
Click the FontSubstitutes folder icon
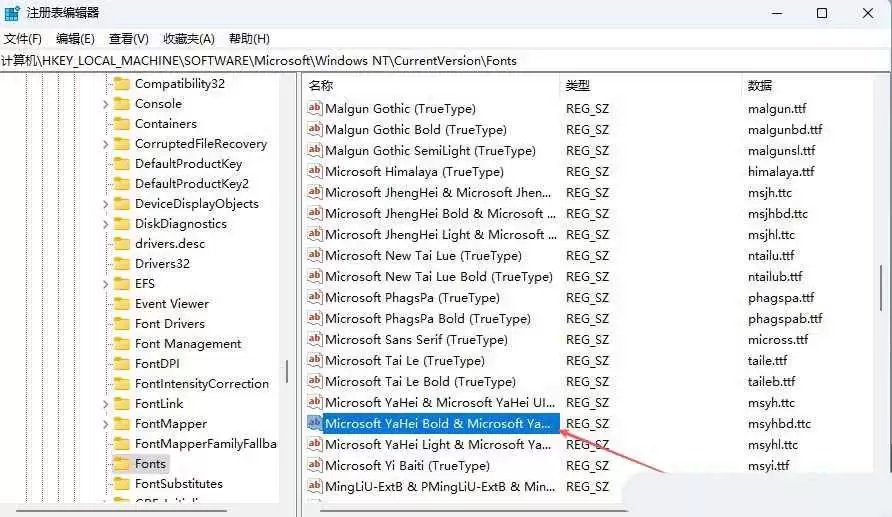(x=122, y=483)
